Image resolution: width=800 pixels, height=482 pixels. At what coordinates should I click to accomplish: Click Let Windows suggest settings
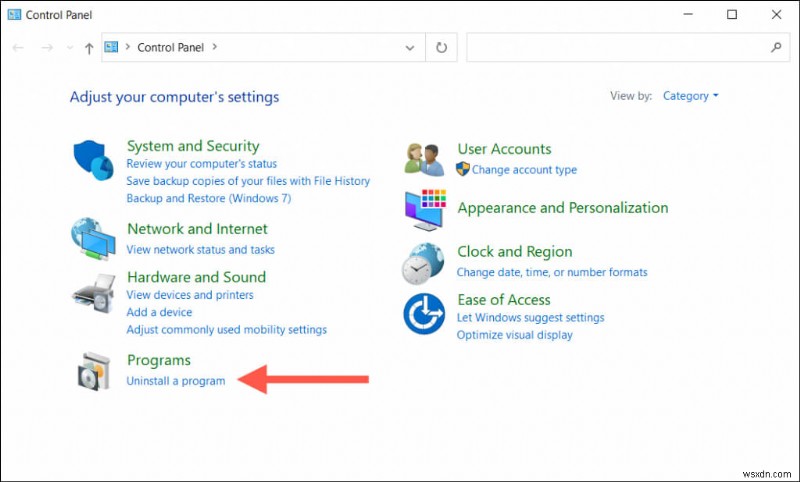coord(530,318)
